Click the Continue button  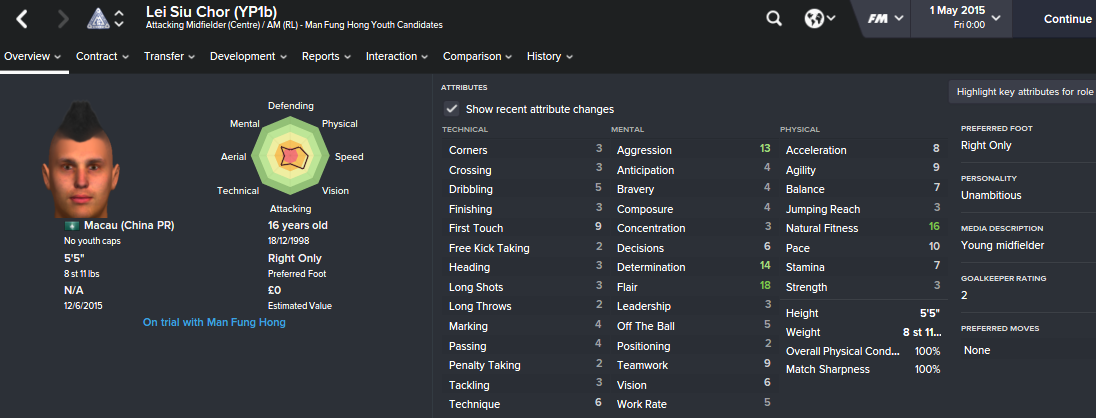pyautogui.click(x=1067, y=19)
